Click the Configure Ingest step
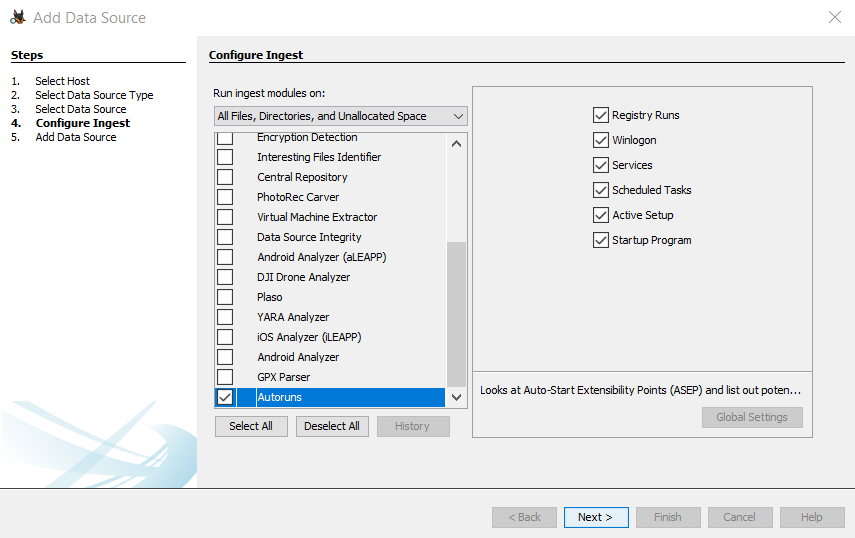855x538 pixels. [x=83, y=123]
